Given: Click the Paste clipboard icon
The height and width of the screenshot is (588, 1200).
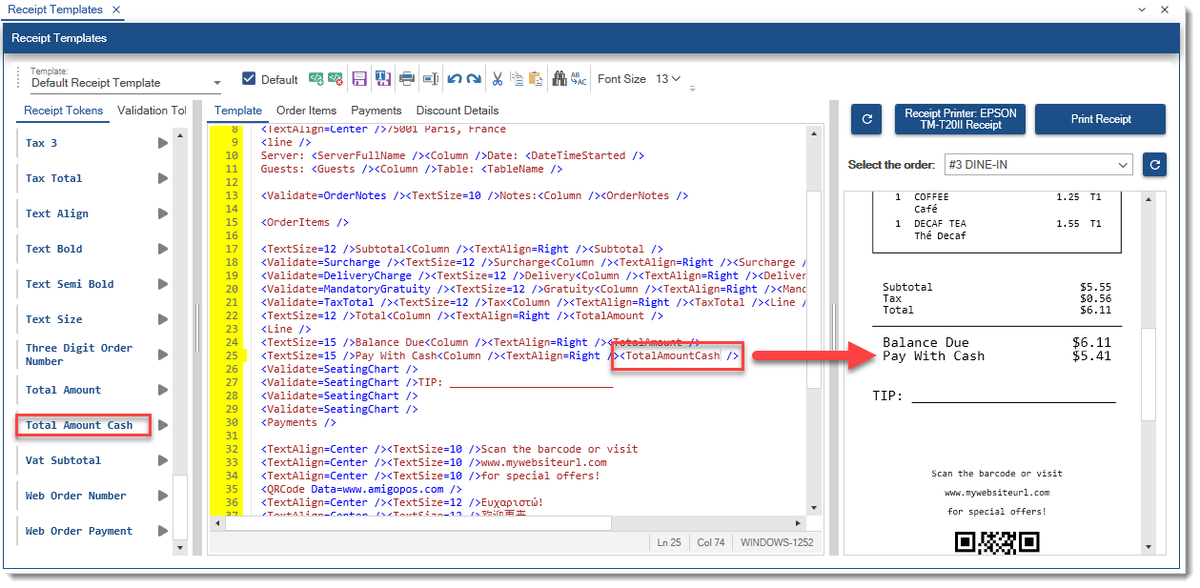Looking at the screenshot, I should 536,79.
